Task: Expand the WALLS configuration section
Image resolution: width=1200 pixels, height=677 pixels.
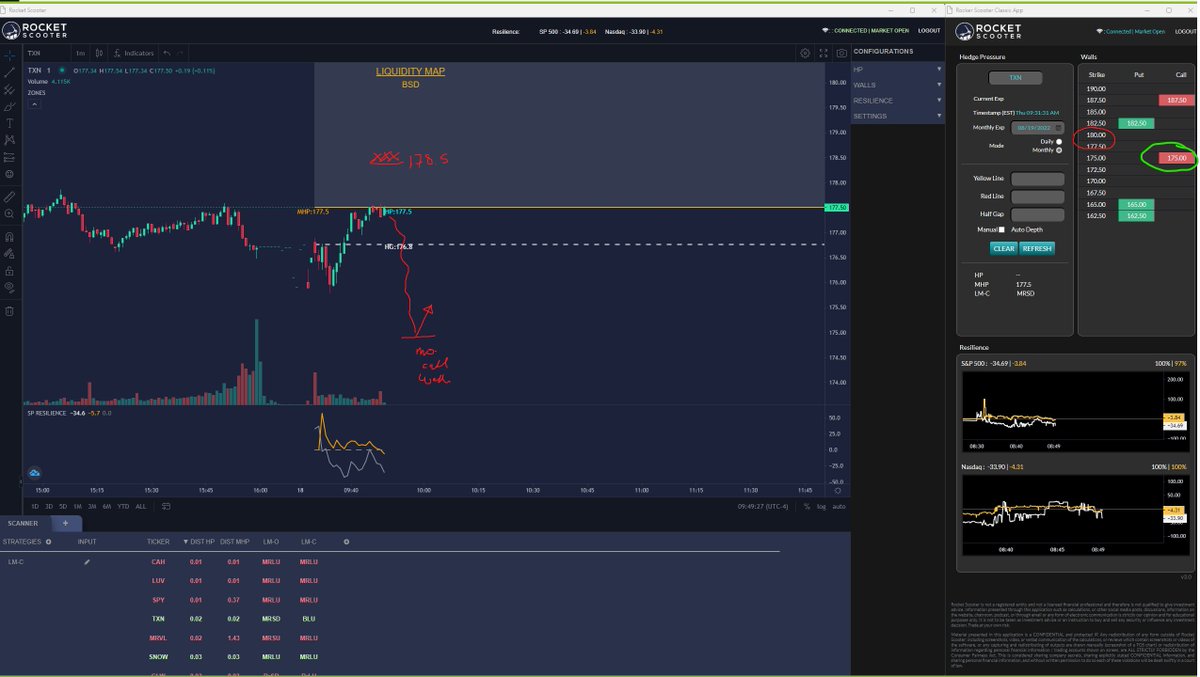Action: pos(897,85)
